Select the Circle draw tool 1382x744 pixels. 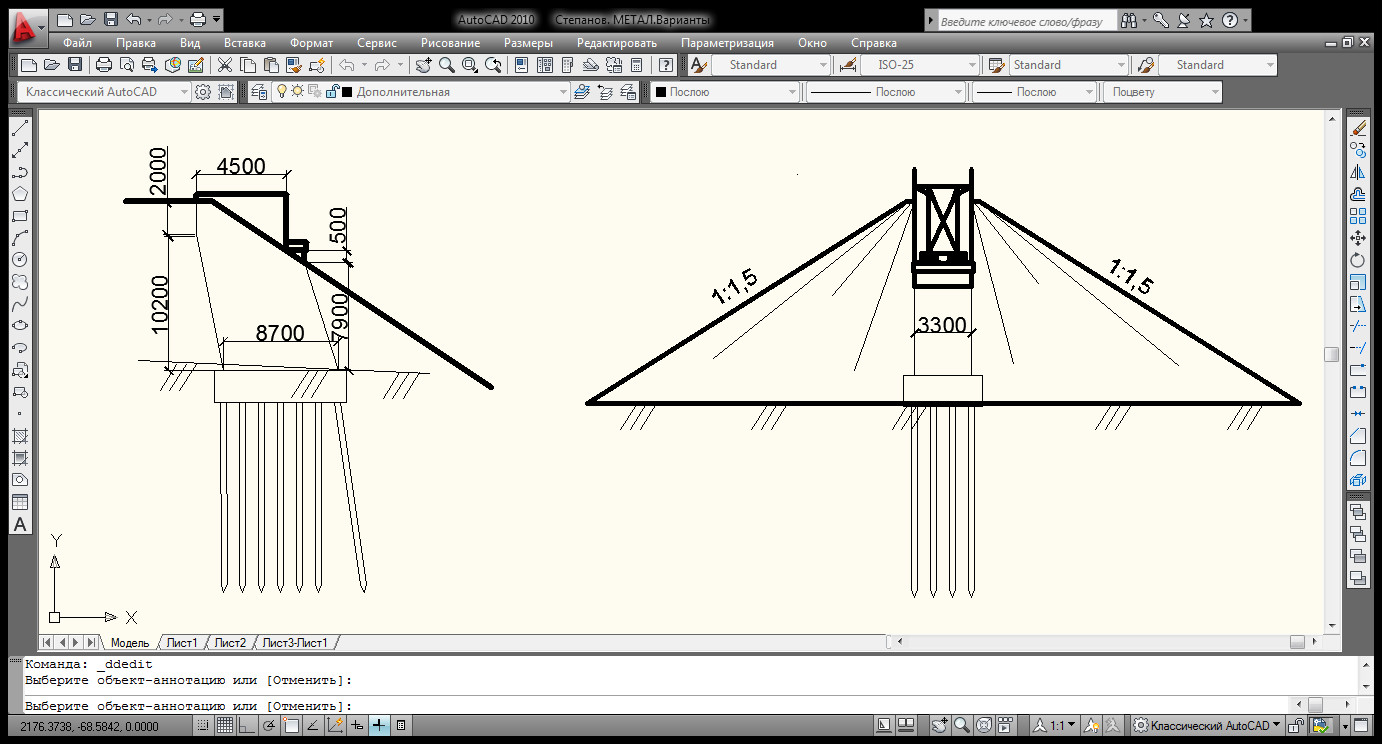20,260
